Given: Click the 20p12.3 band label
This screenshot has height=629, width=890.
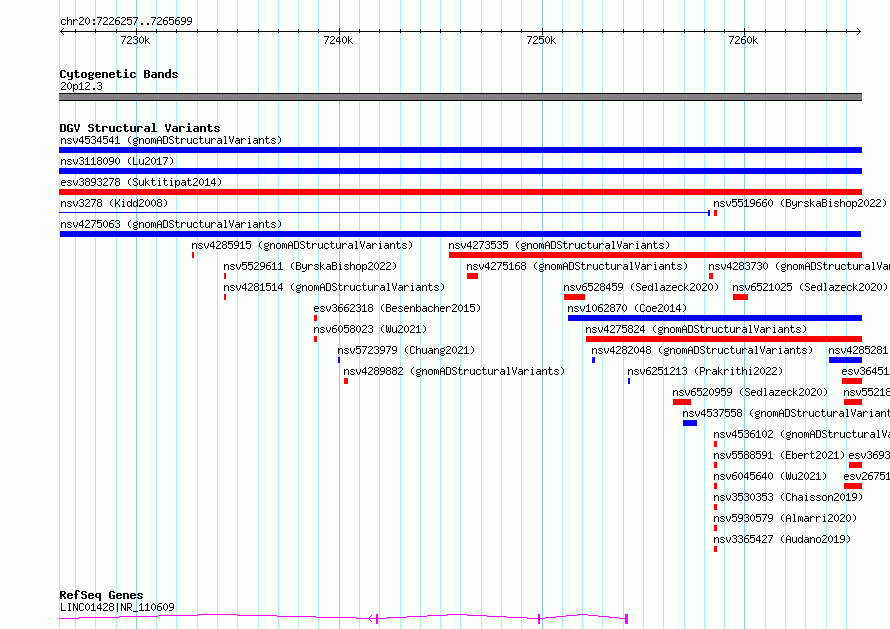Looking at the screenshot, I should click(x=81, y=86).
